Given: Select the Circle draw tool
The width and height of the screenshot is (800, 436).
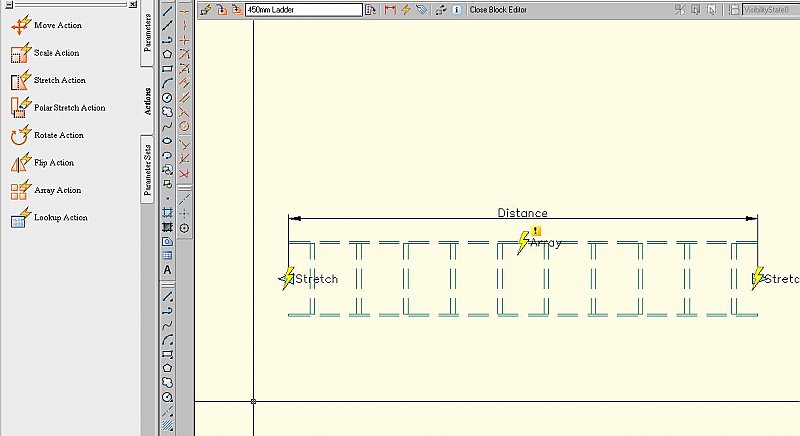Looking at the screenshot, I should click(167, 97).
